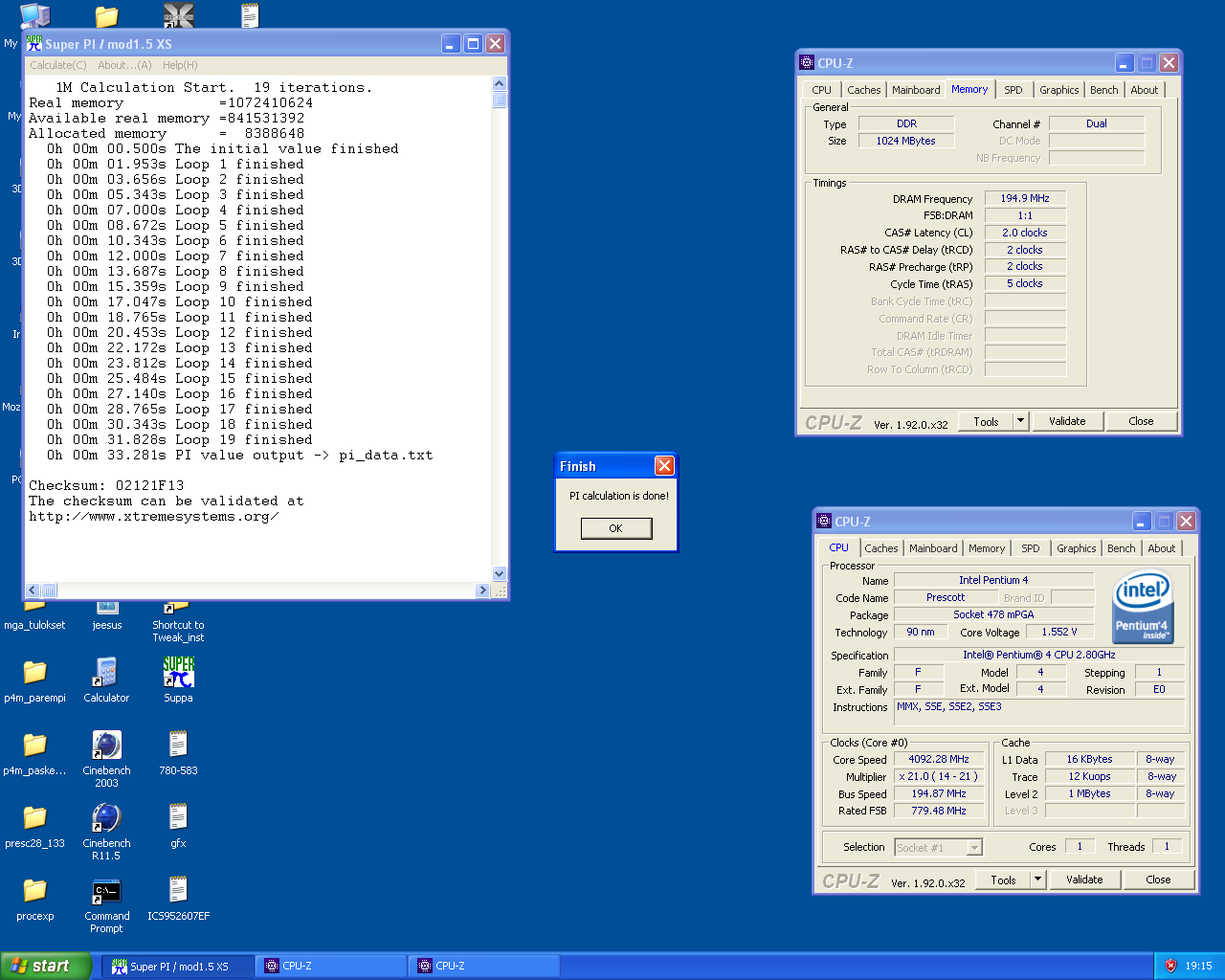Launch the Command Prompt shortcut
Image resolution: width=1225 pixels, height=980 pixels.
[106, 904]
